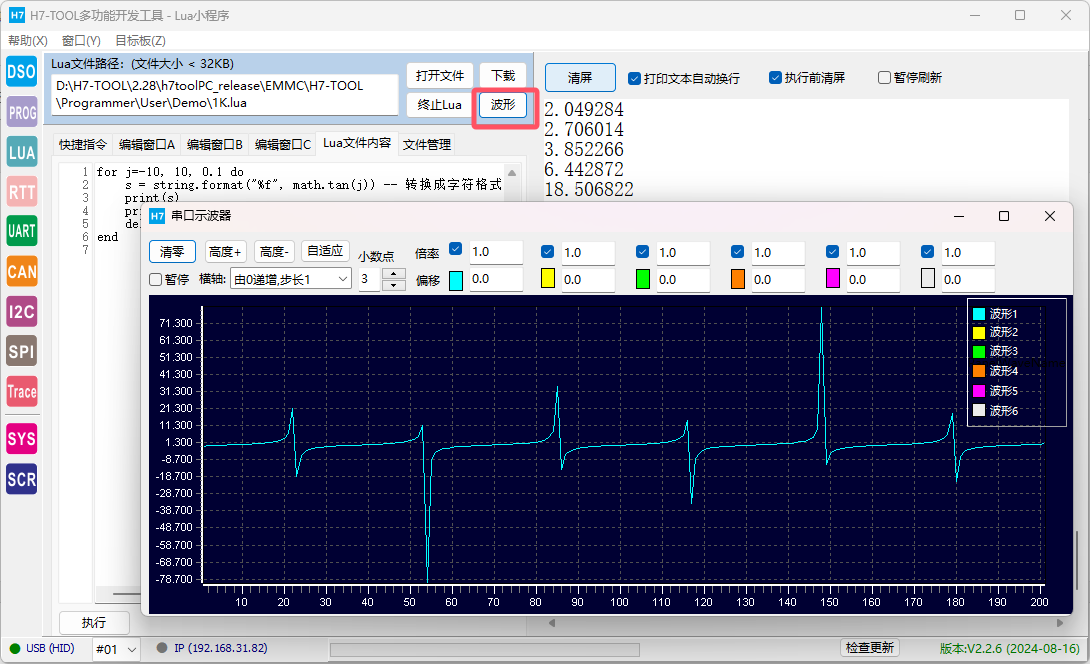This screenshot has height=664, width=1090.
Task: Open the 目标板(Z) menu
Action: [140, 41]
